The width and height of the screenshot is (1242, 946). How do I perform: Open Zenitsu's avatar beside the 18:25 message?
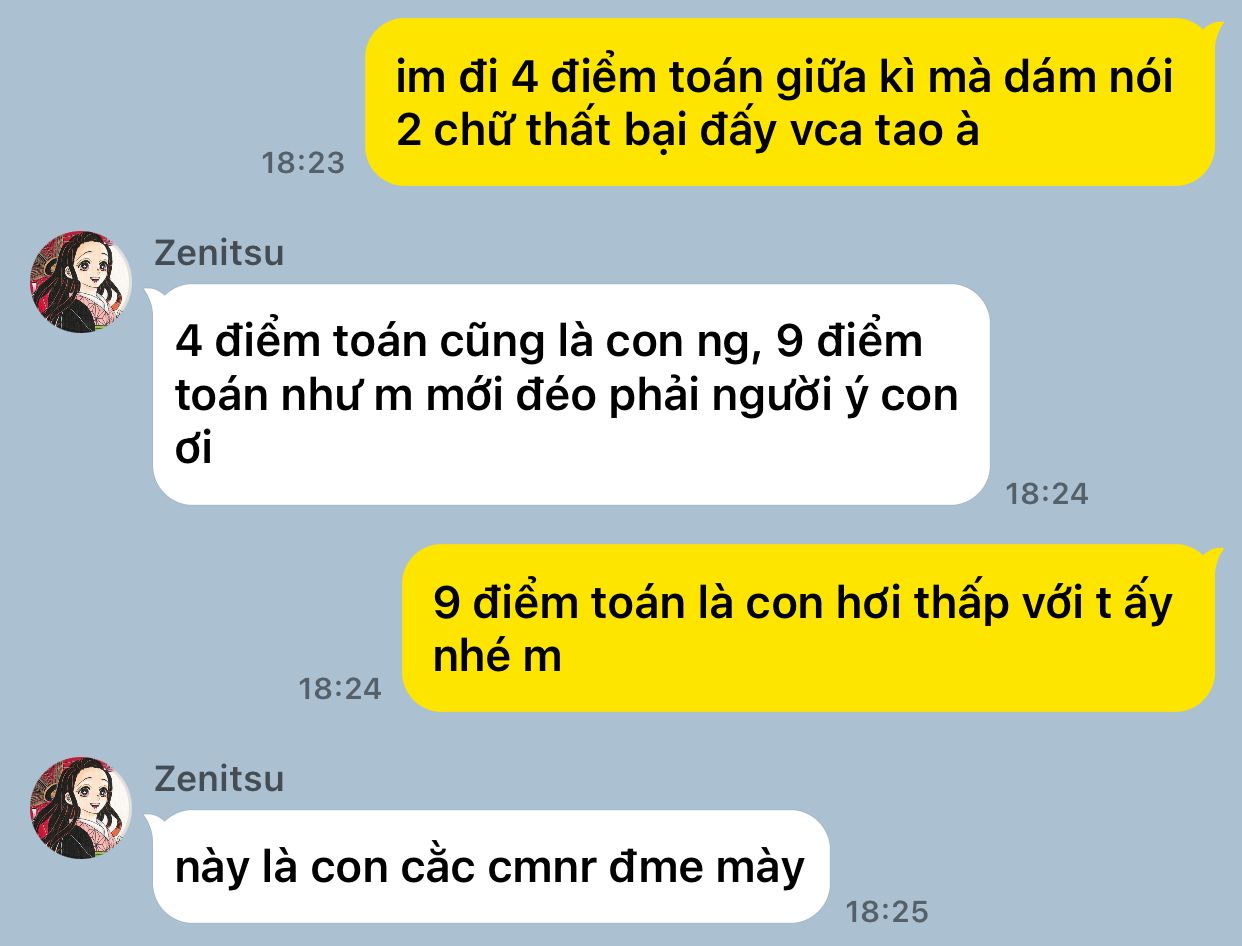coord(80,808)
